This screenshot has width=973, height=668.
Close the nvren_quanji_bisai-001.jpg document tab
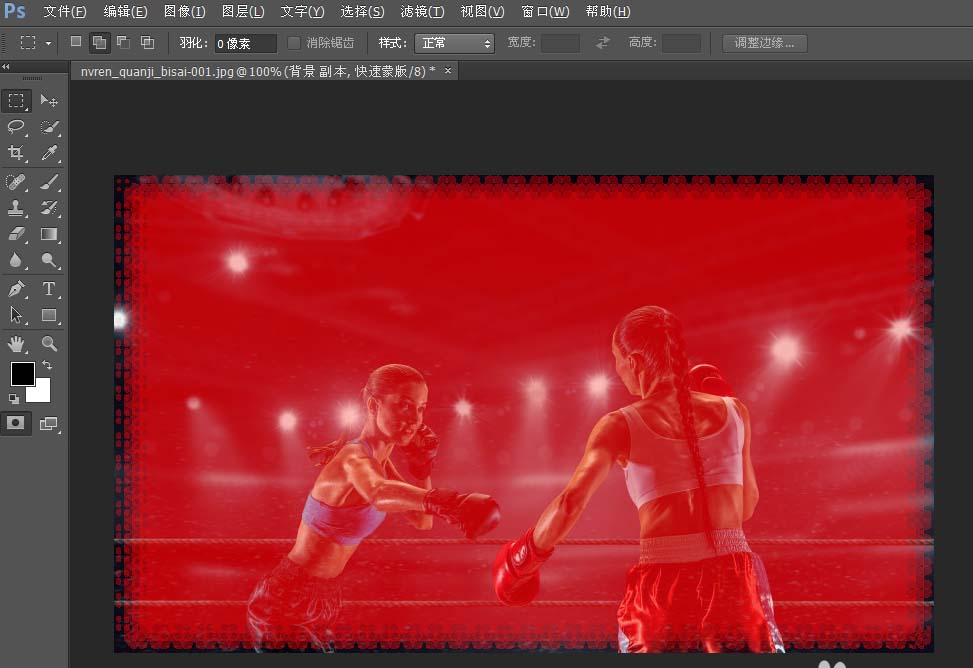447,70
